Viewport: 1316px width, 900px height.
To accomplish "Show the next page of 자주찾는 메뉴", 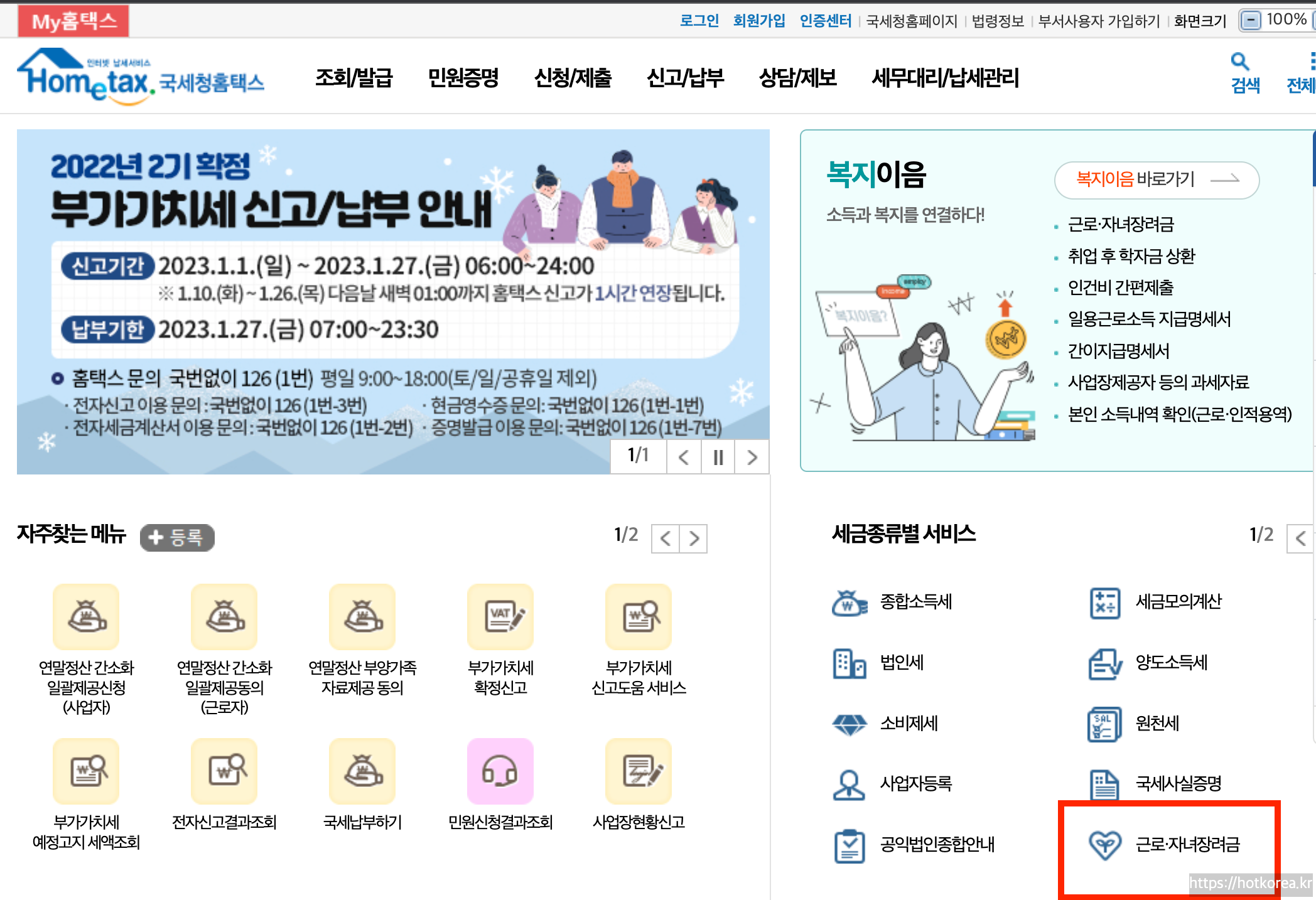I will (694, 538).
